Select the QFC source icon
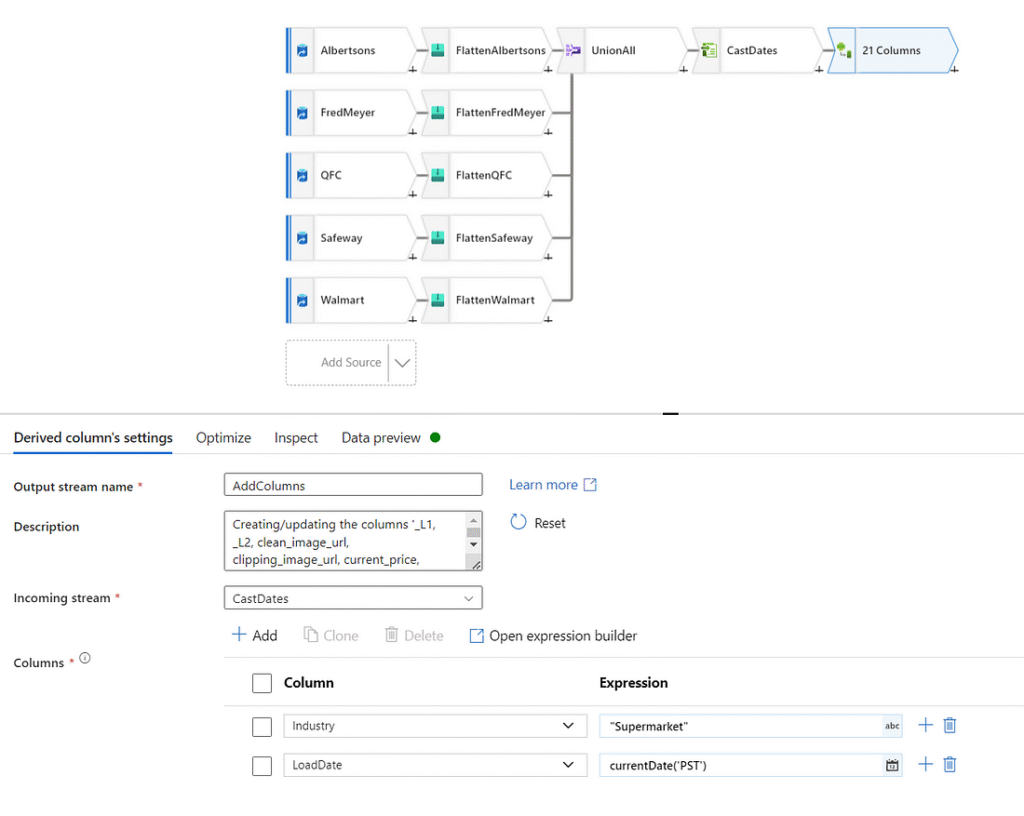Image resolution: width=1024 pixels, height=816 pixels. pos(302,175)
